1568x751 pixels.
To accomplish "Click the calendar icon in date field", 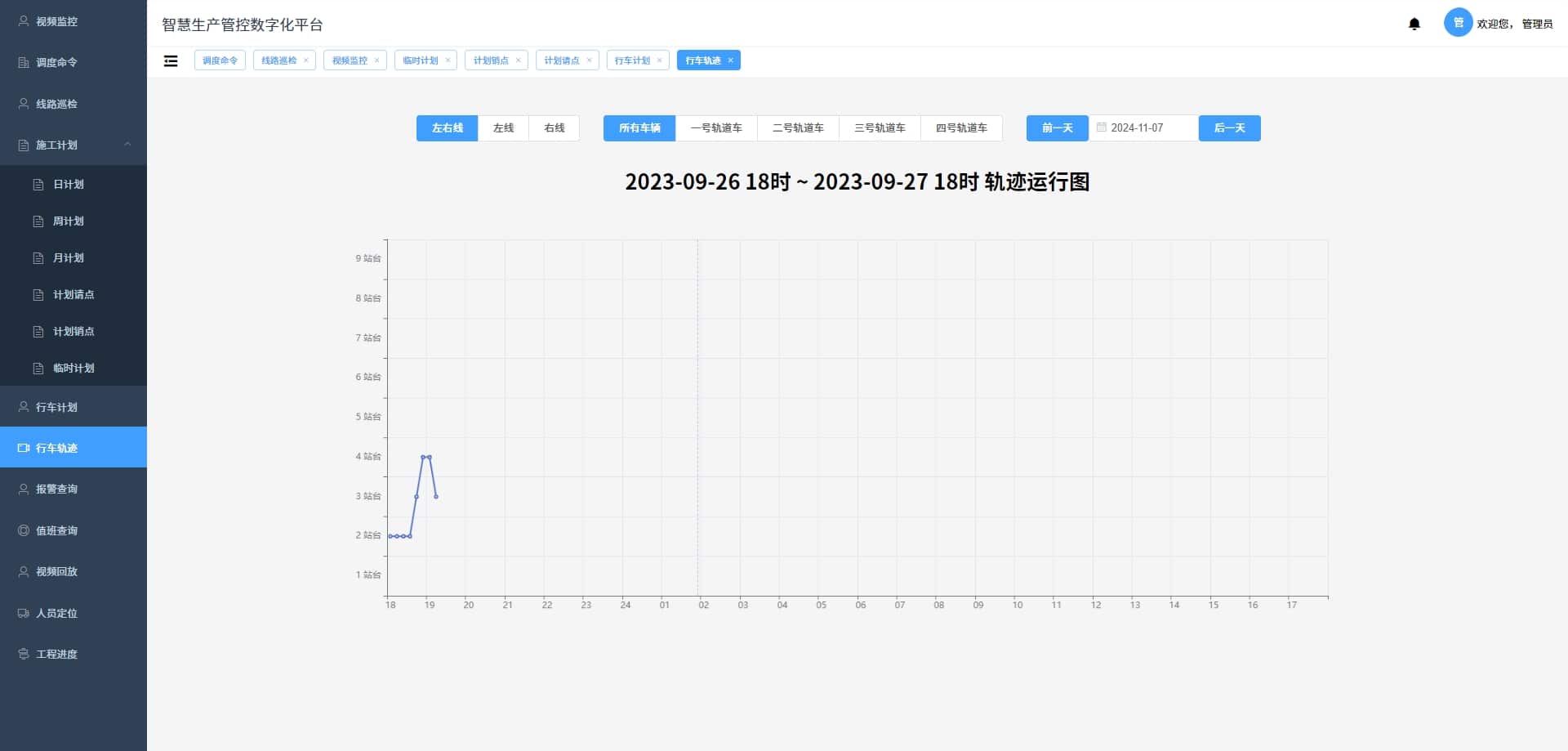I will pos(1101,127).
